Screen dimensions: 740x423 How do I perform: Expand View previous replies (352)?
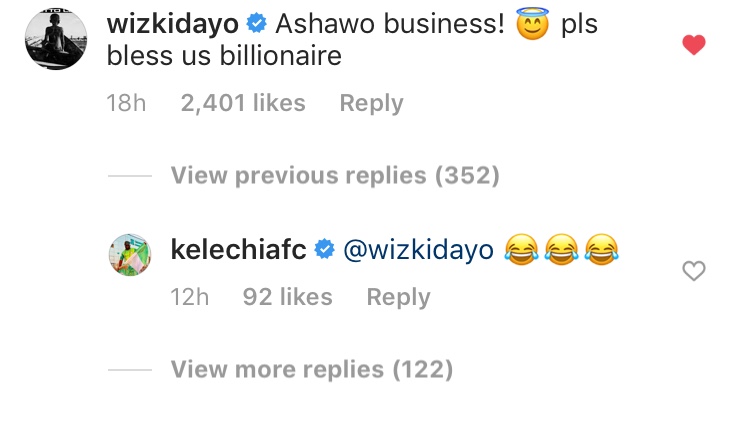334,176
